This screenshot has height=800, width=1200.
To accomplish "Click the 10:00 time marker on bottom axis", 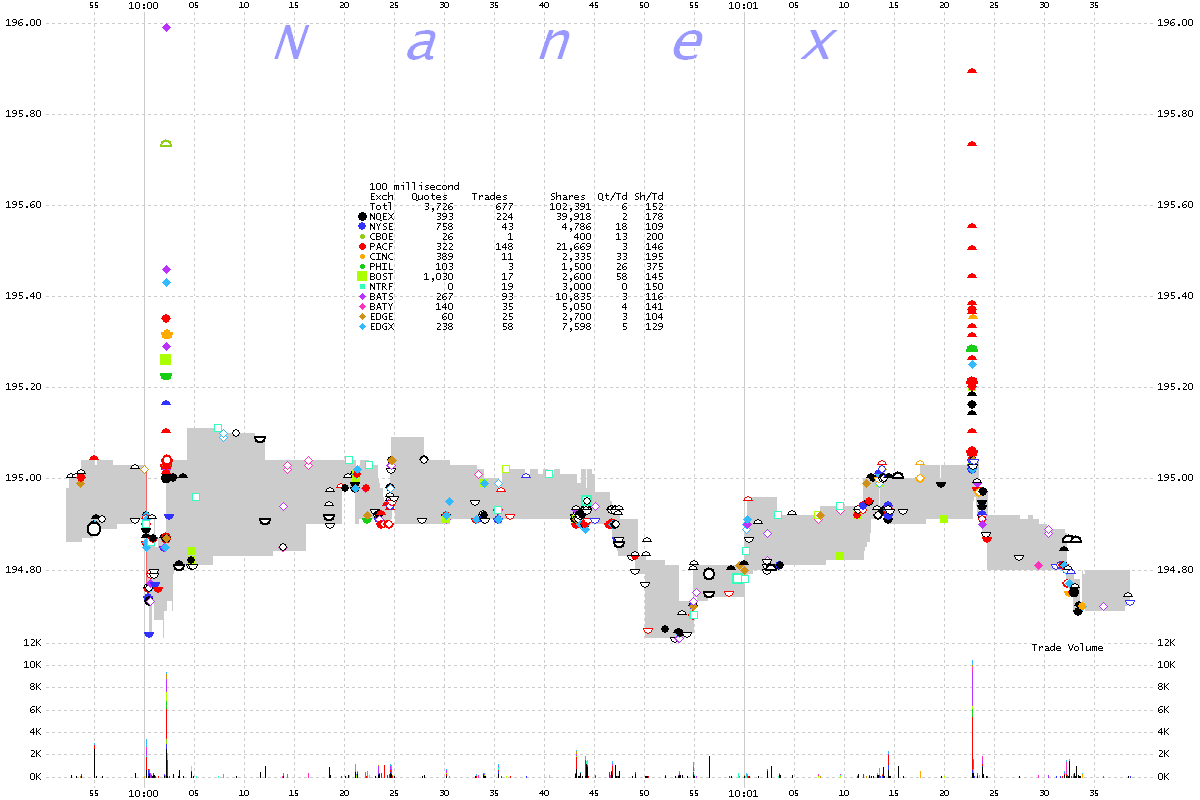I will pyautogui.click(x=144, y=791).
